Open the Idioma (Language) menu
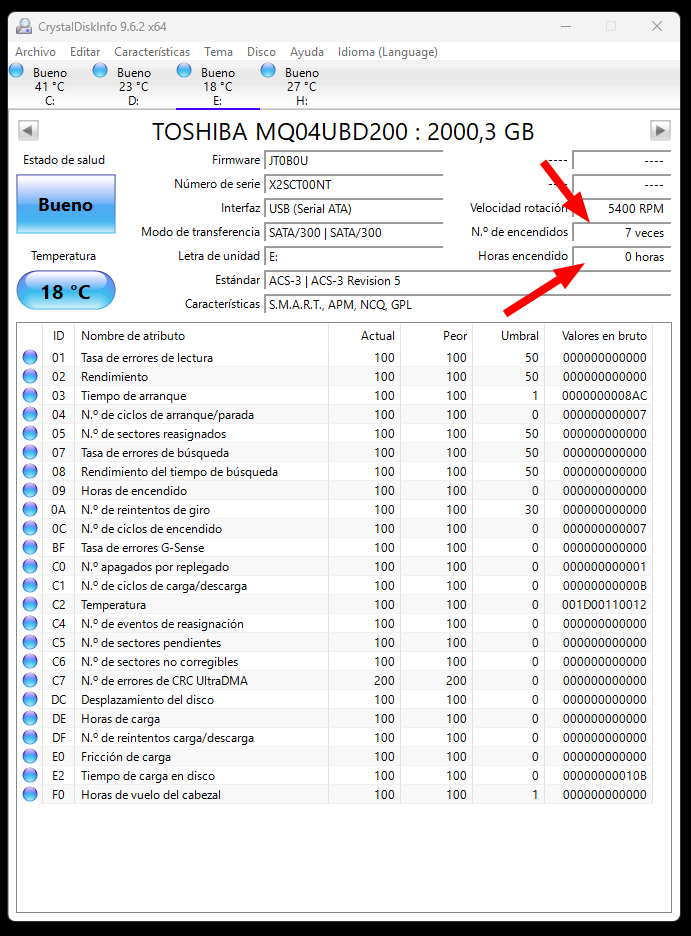The image size is (691, 936). point(388,52)
